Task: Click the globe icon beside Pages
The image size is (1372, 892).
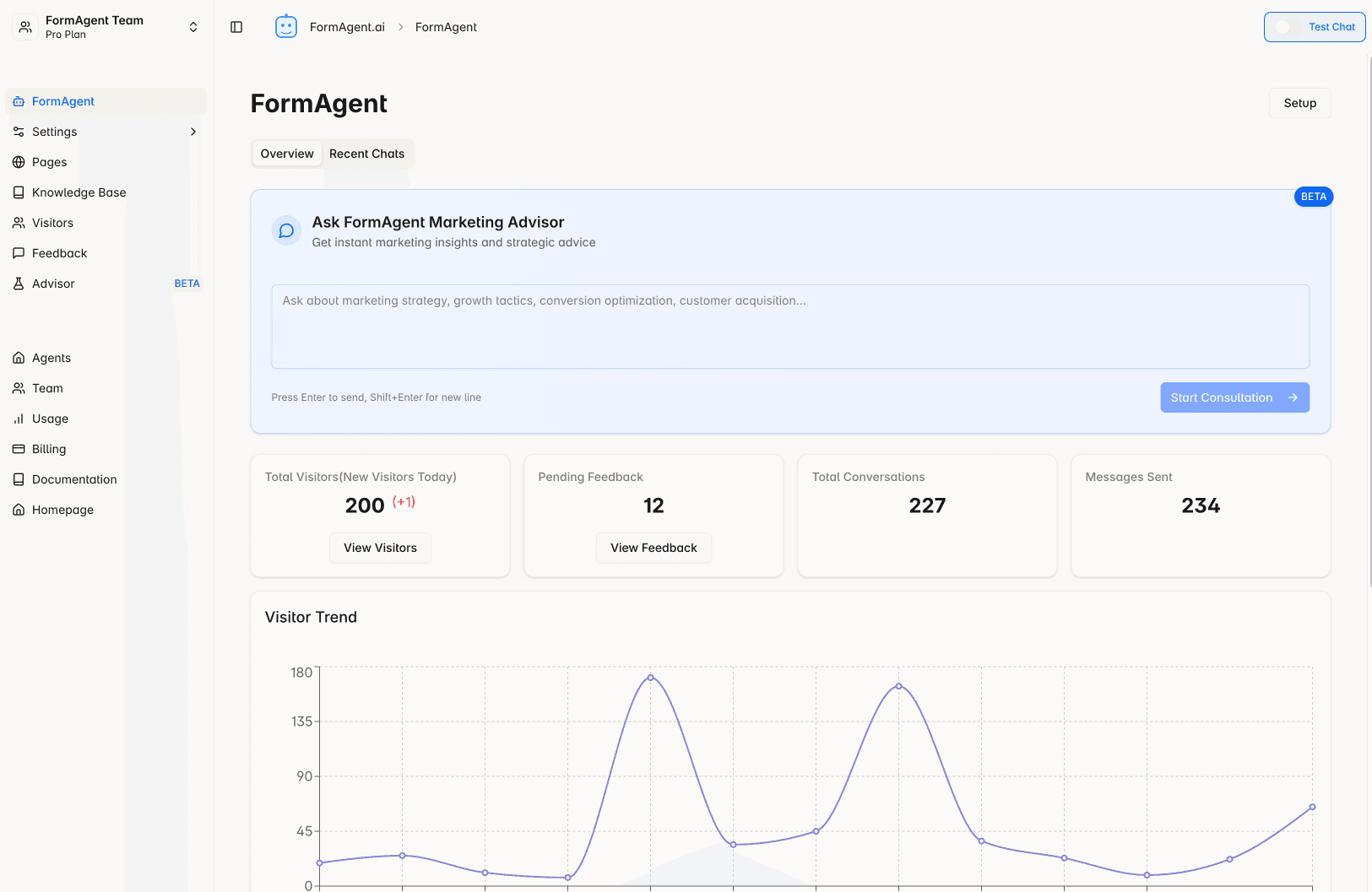Action: (x=19, y=162)
